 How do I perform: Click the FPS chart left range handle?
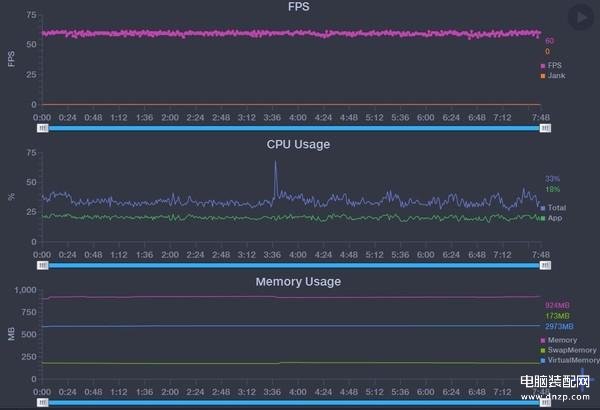coord(43,128)
